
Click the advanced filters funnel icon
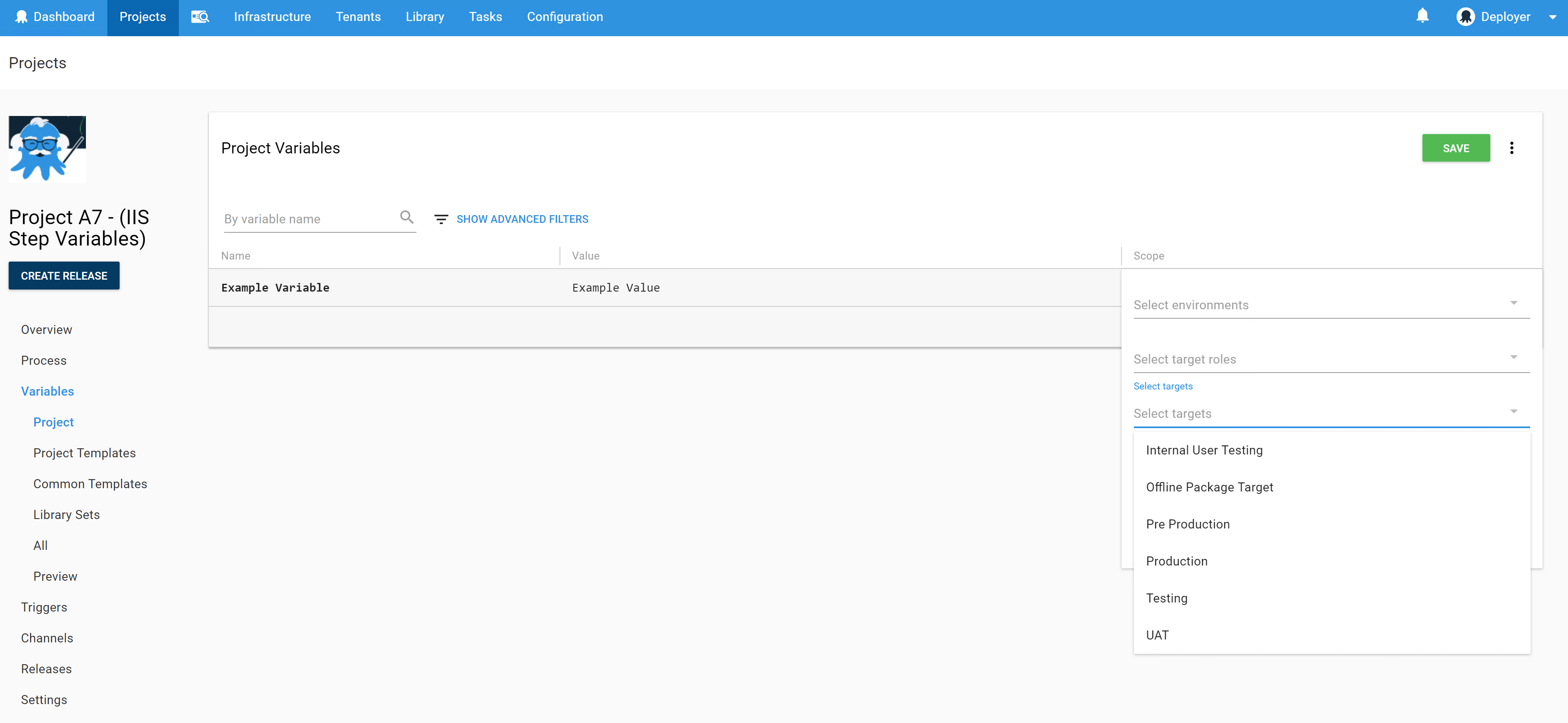[x=441, y=219]
